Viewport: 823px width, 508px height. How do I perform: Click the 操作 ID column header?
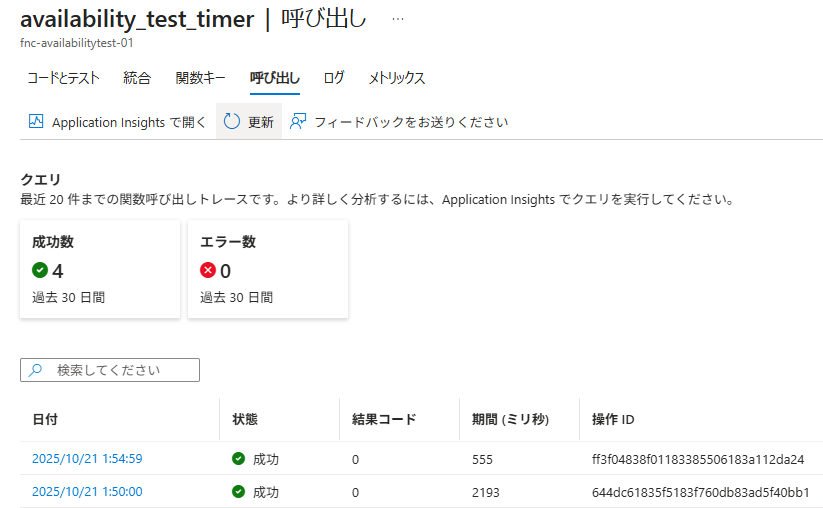click(x=613, y=419)
